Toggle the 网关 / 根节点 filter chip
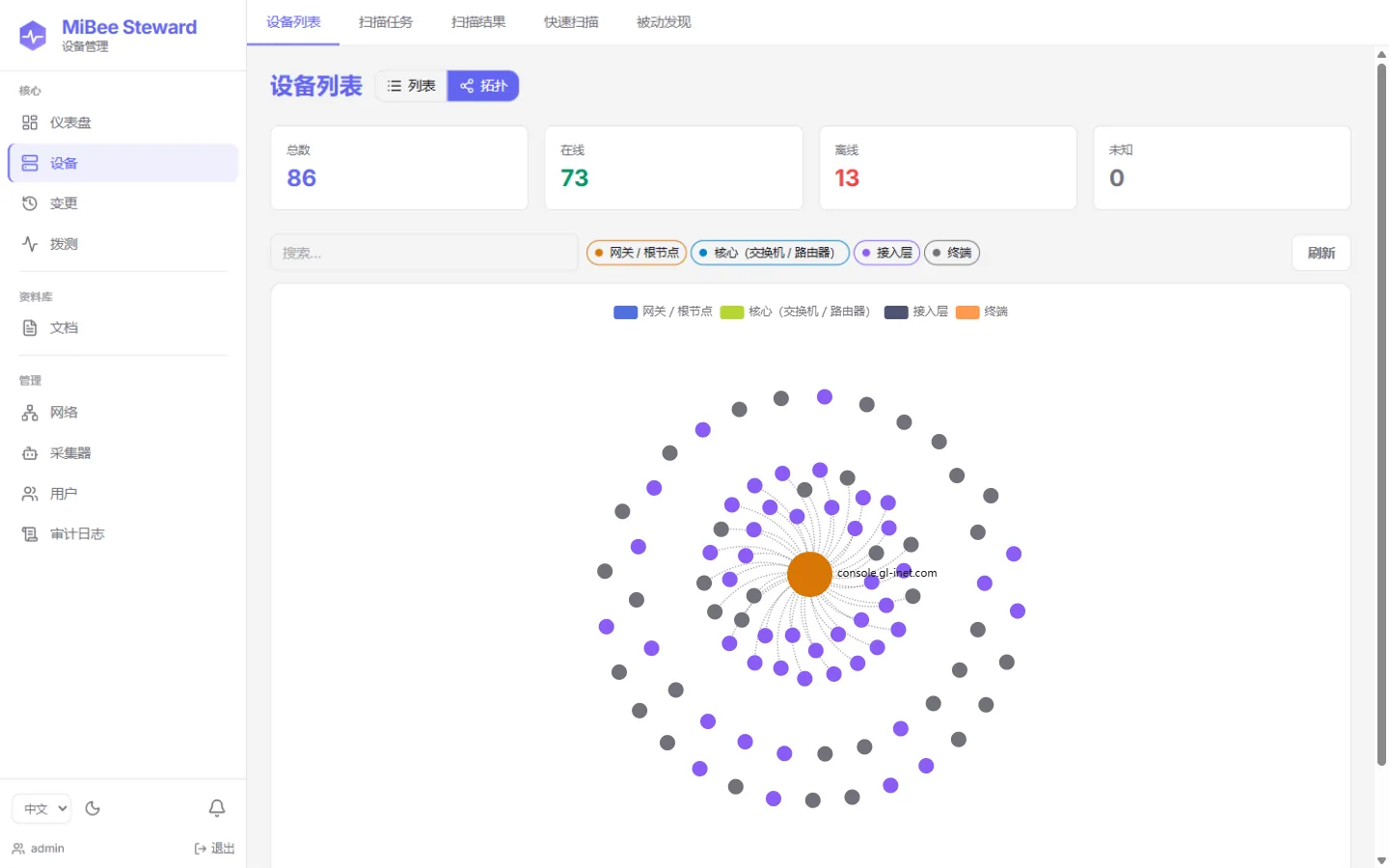 [637, 253]
